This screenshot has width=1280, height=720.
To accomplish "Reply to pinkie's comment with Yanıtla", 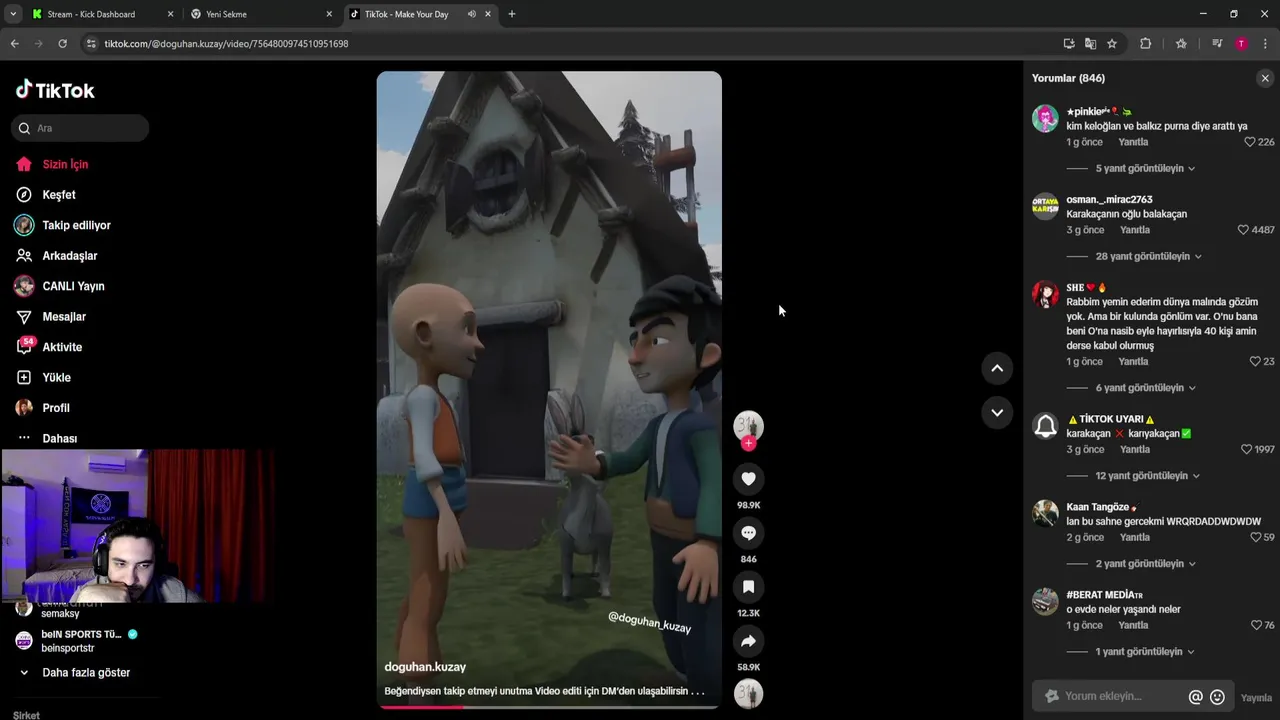I will 1133,142.
